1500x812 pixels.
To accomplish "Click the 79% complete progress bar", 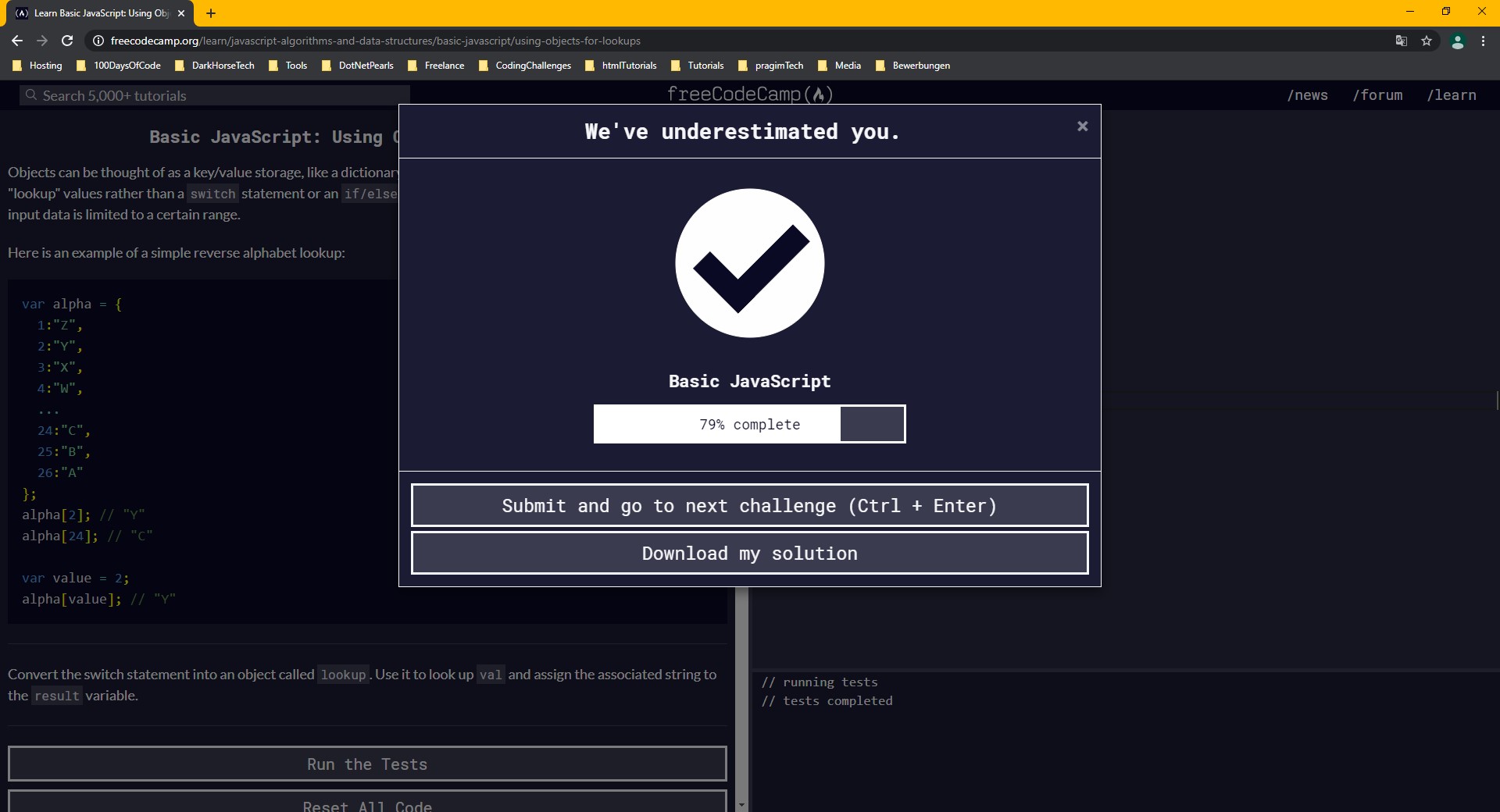I will (749, 424).
